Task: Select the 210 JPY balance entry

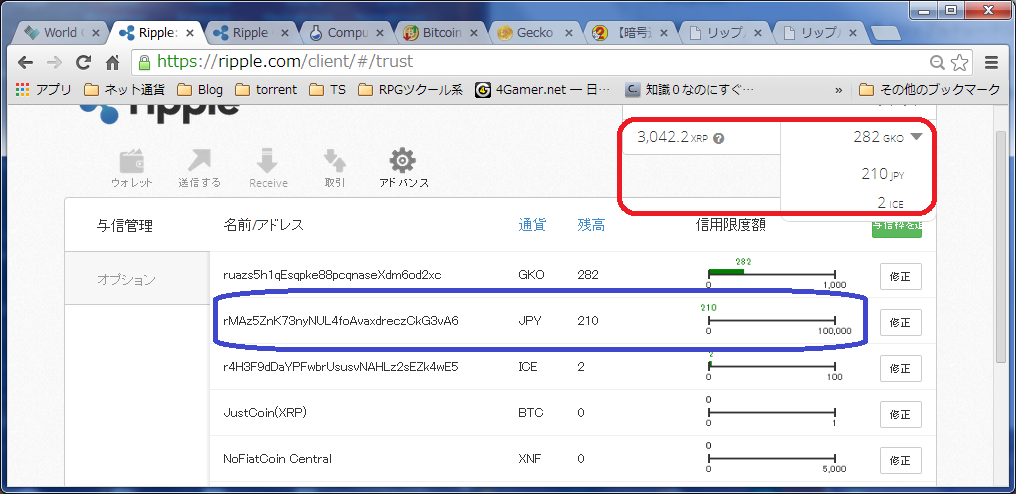Action: 883,174
